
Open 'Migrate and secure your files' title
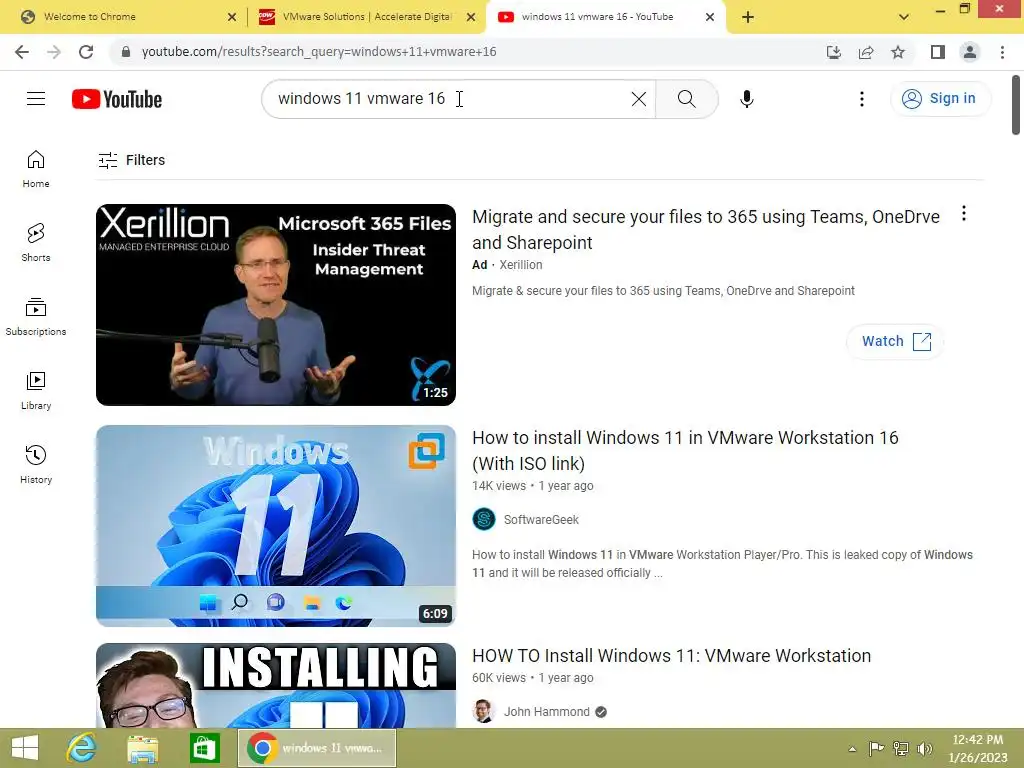click(706, 229)
